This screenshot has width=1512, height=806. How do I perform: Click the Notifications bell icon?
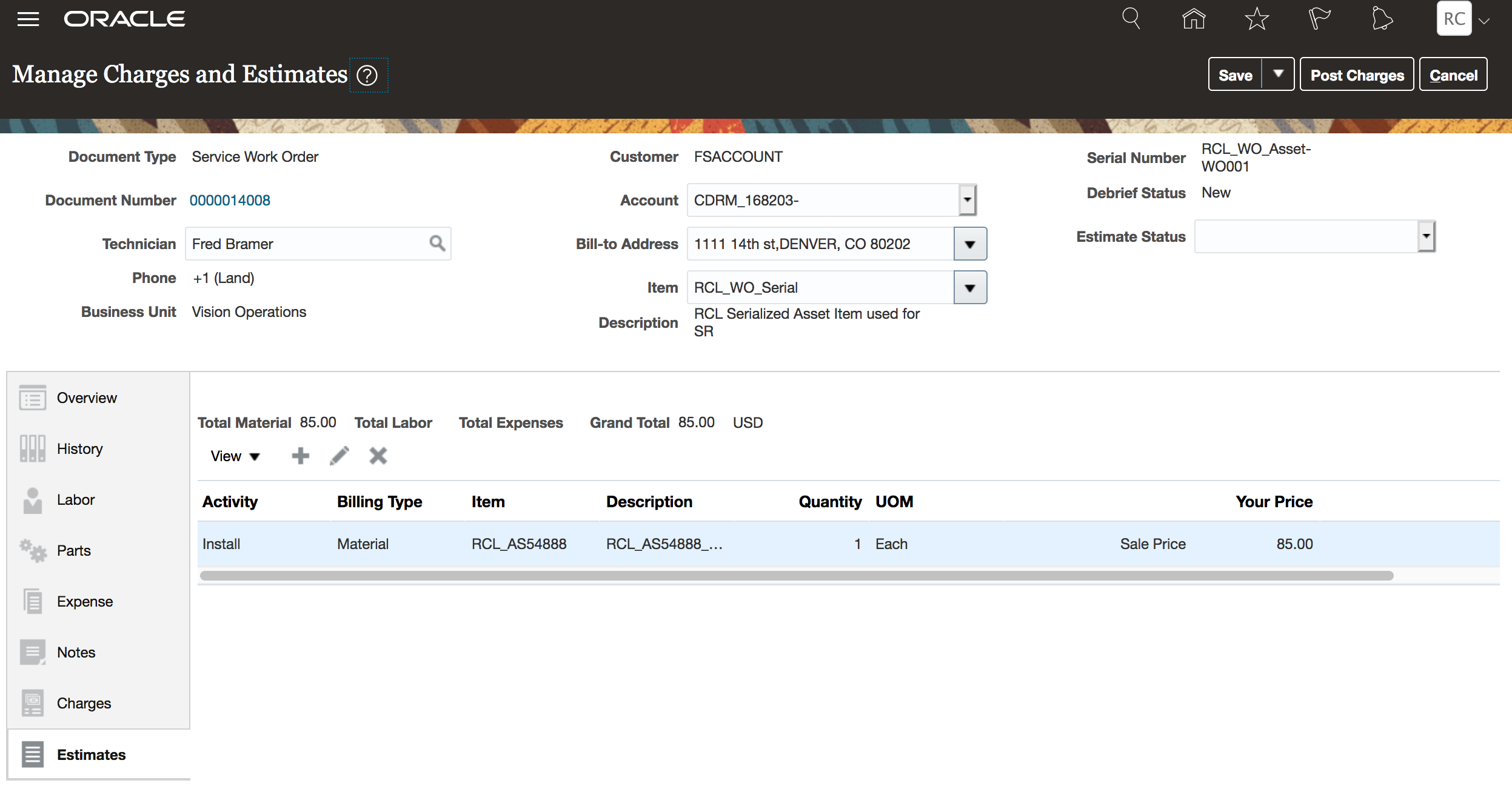[x=1382, y=19]
